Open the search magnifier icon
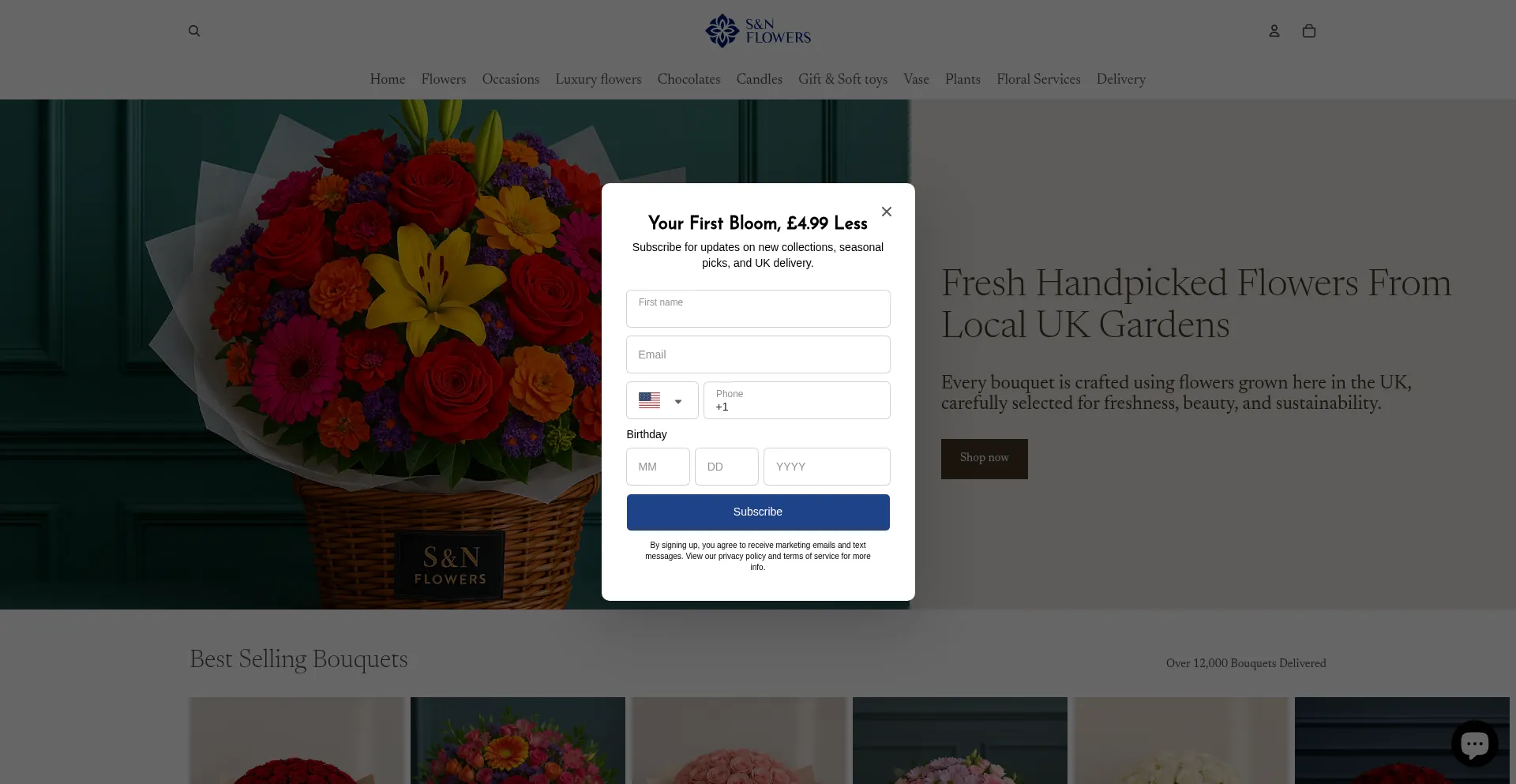 pos(194,32)
